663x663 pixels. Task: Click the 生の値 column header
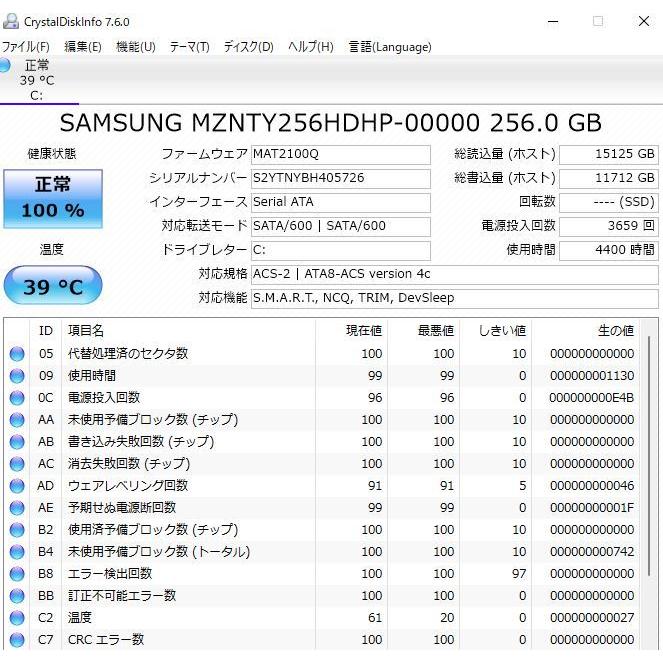coord(586,331)
